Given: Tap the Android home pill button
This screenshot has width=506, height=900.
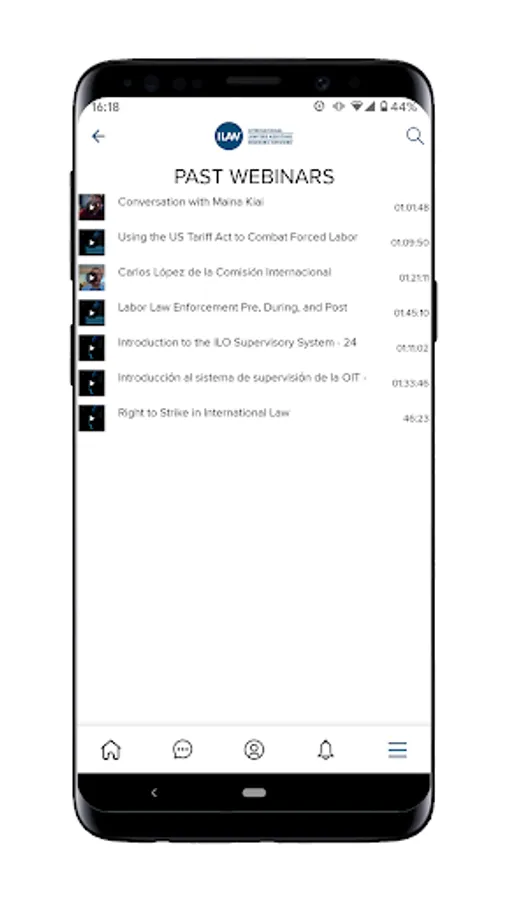Looking at the screenshot, I should pyautogui.click(x=254, y=793).
